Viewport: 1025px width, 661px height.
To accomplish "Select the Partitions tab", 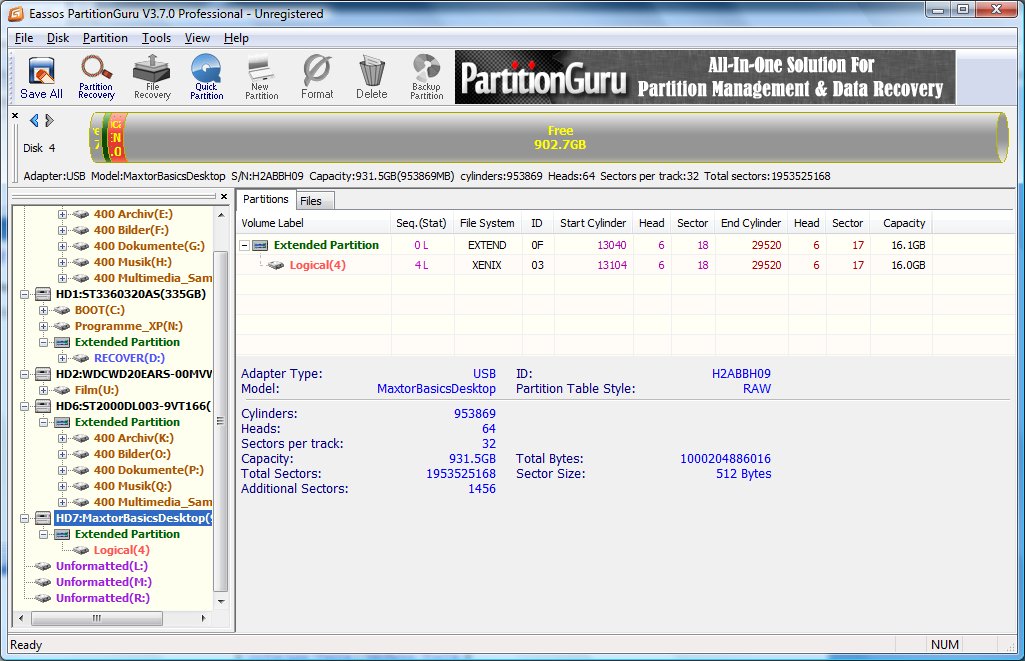I will tap(265, 199).
